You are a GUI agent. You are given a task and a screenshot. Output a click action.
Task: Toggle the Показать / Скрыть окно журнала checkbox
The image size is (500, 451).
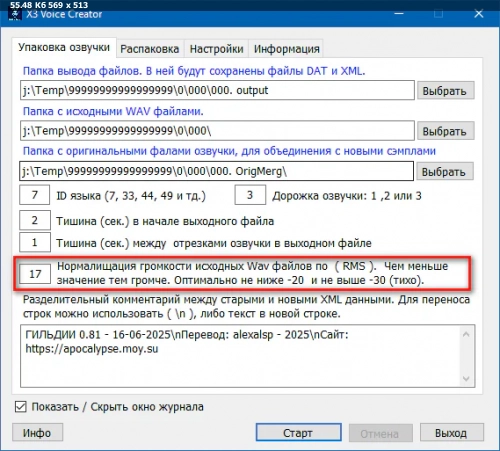click(x=21, y=407)
